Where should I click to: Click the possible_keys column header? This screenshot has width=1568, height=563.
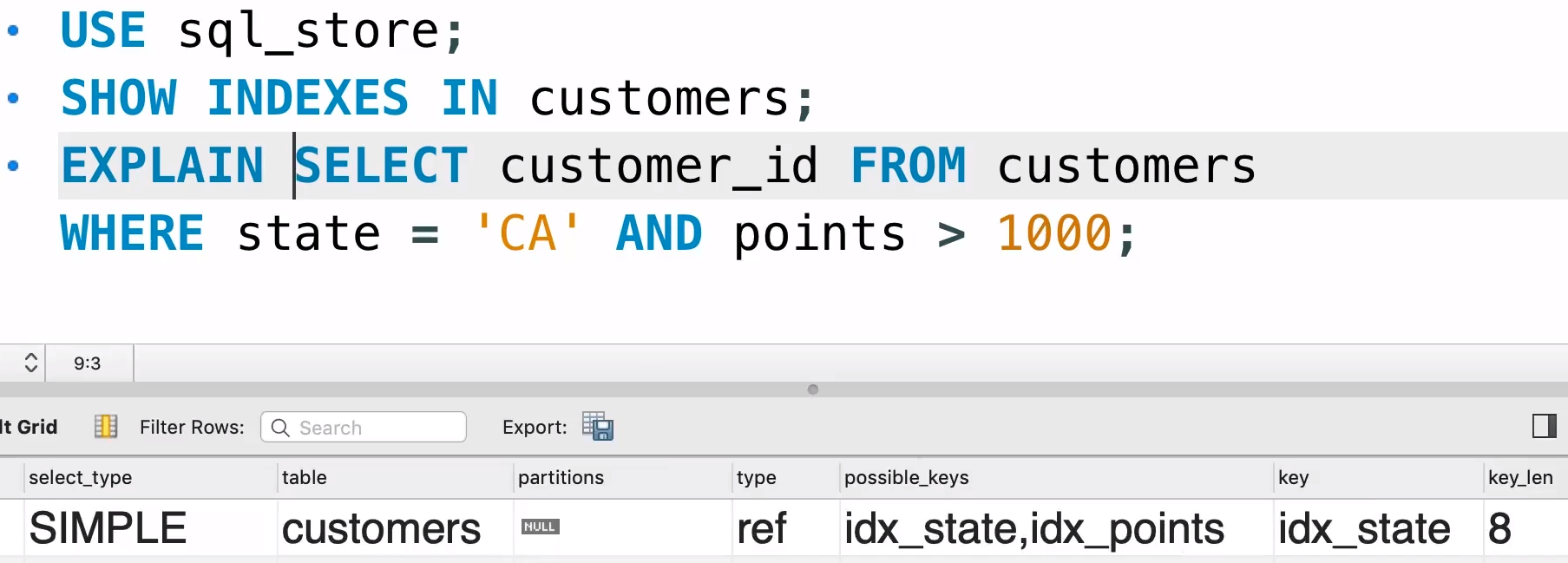(x=906, y=477)
